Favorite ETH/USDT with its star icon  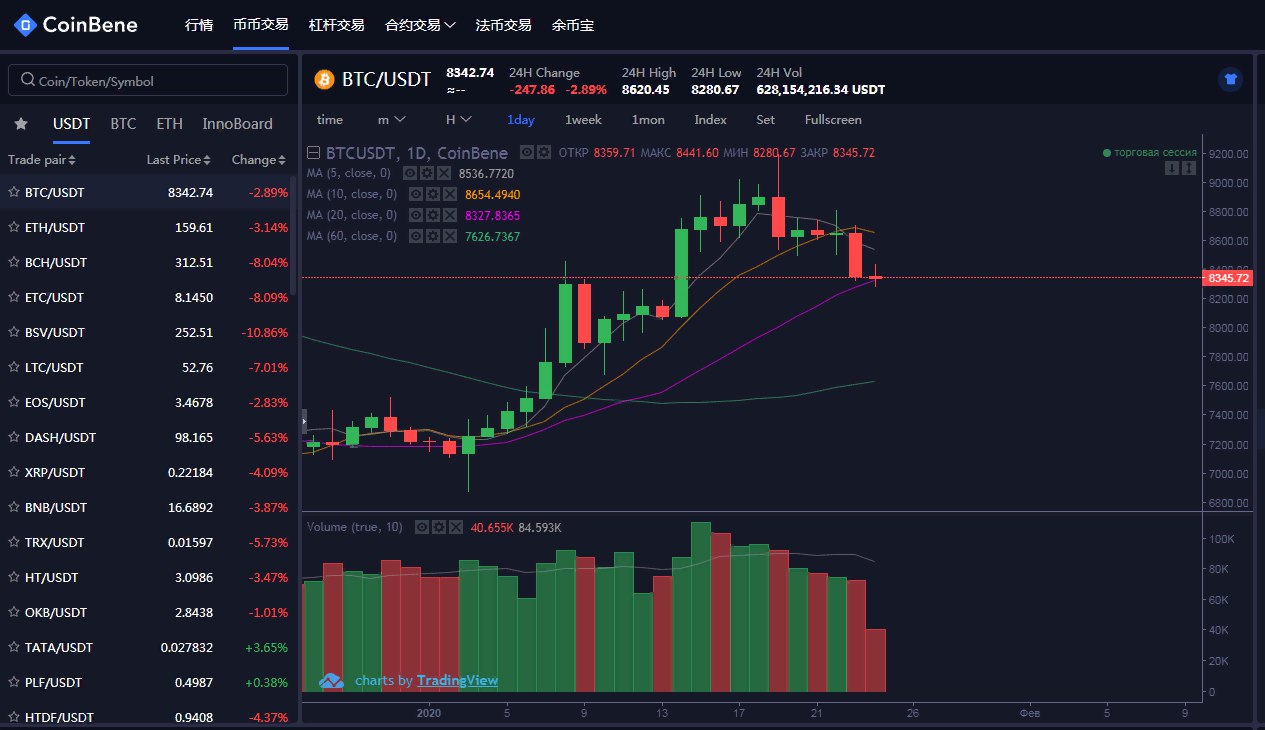point(14,227)
